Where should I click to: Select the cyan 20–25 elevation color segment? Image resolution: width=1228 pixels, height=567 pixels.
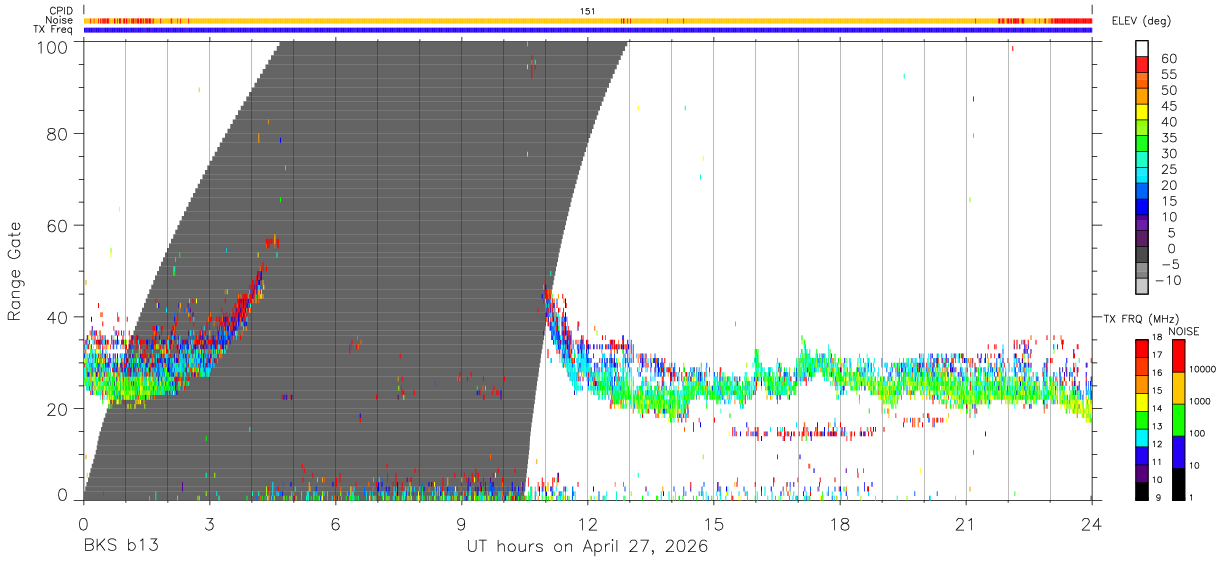pos(1143,177)
